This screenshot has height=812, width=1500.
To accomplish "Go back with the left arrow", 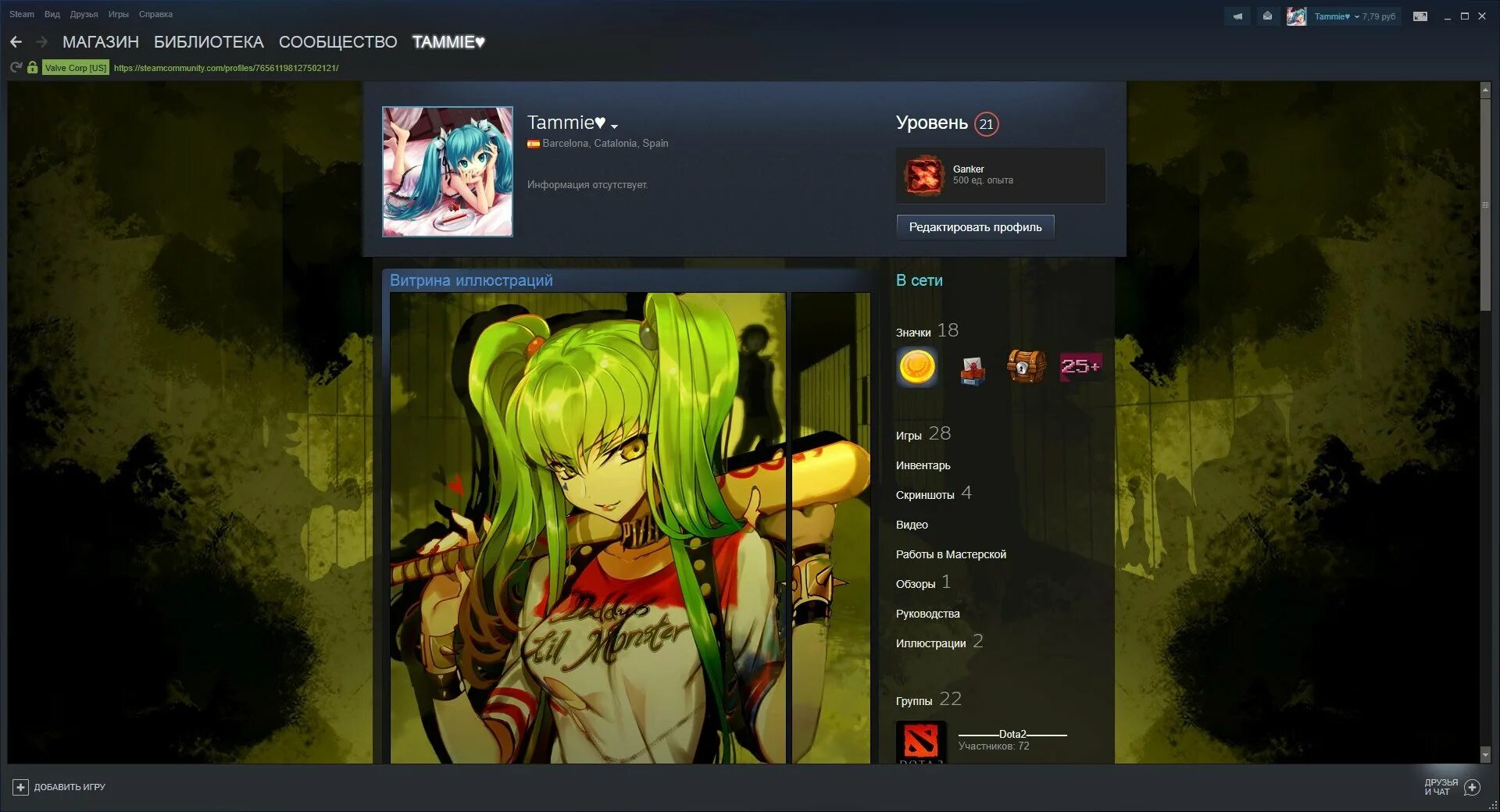I will [16, 41].
